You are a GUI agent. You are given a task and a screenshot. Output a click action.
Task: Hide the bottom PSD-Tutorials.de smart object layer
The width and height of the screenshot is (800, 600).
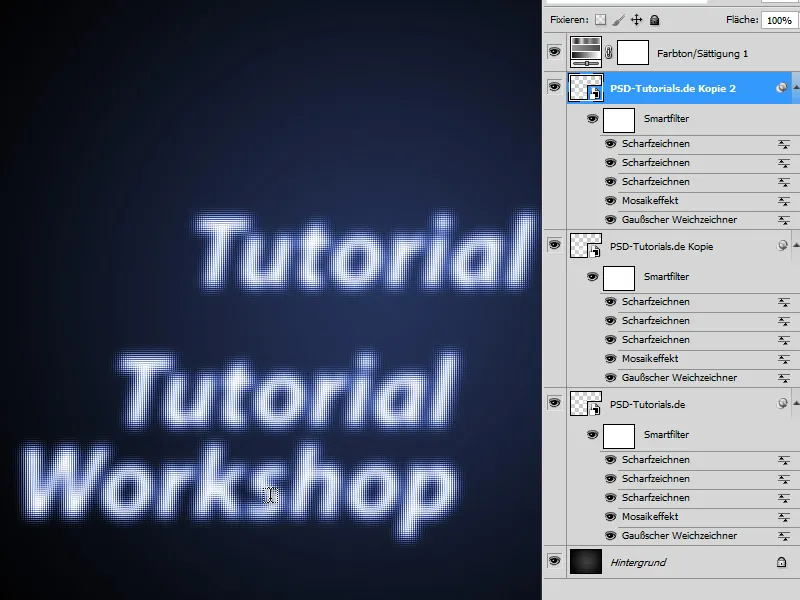click(555, 403)
